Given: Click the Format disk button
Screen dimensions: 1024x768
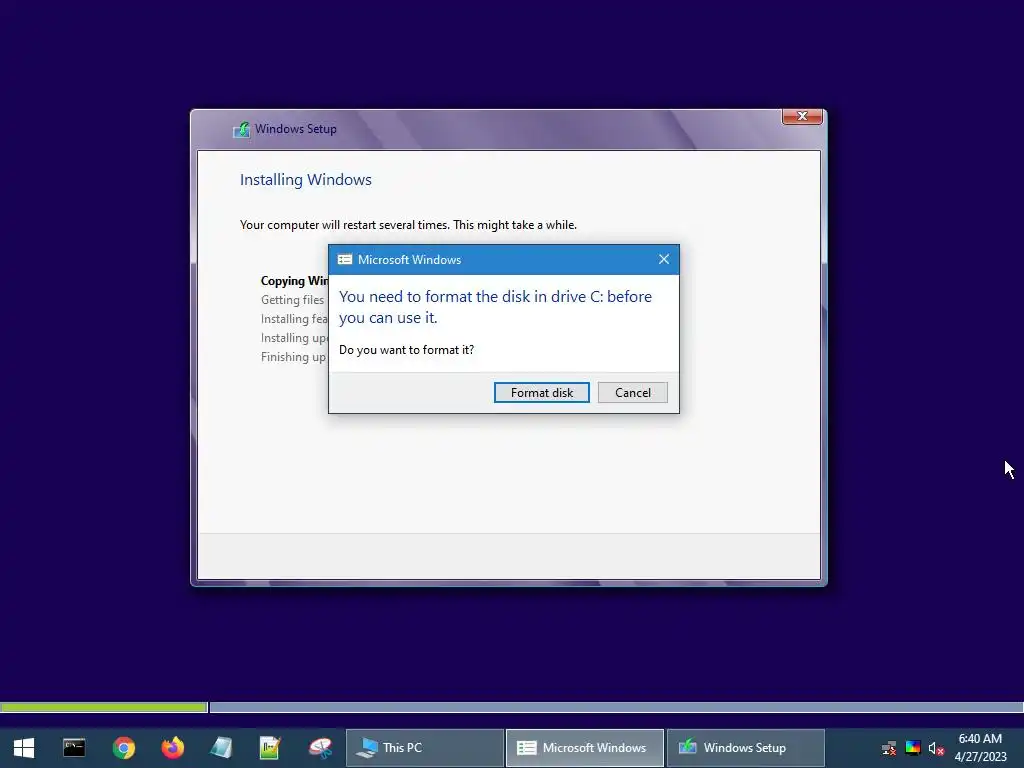Looking at the screenshot, I should coord(541,392).
